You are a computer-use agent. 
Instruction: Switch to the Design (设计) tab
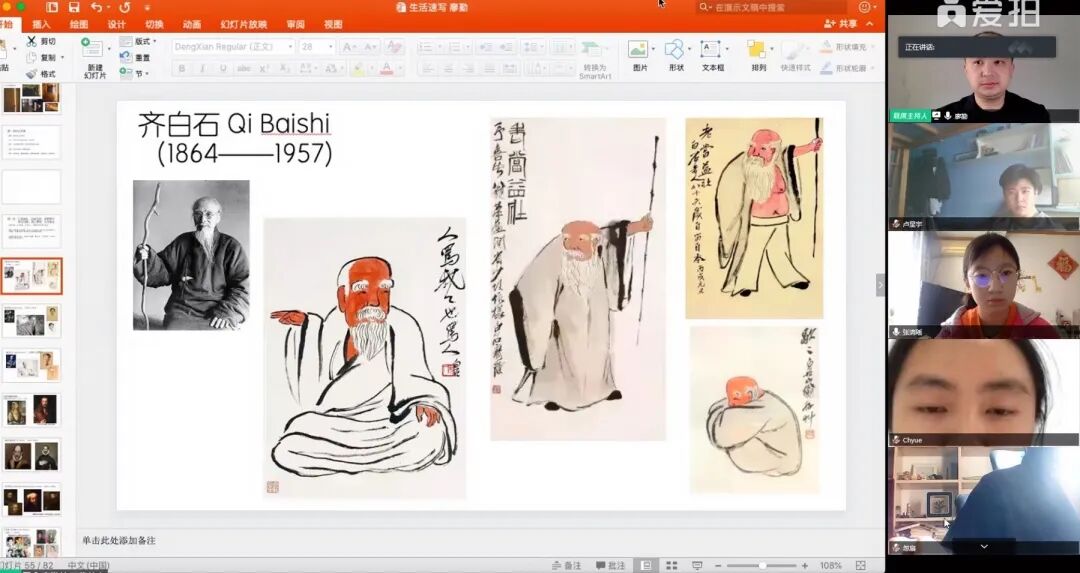pyautogui.click(x=116, y=24)
